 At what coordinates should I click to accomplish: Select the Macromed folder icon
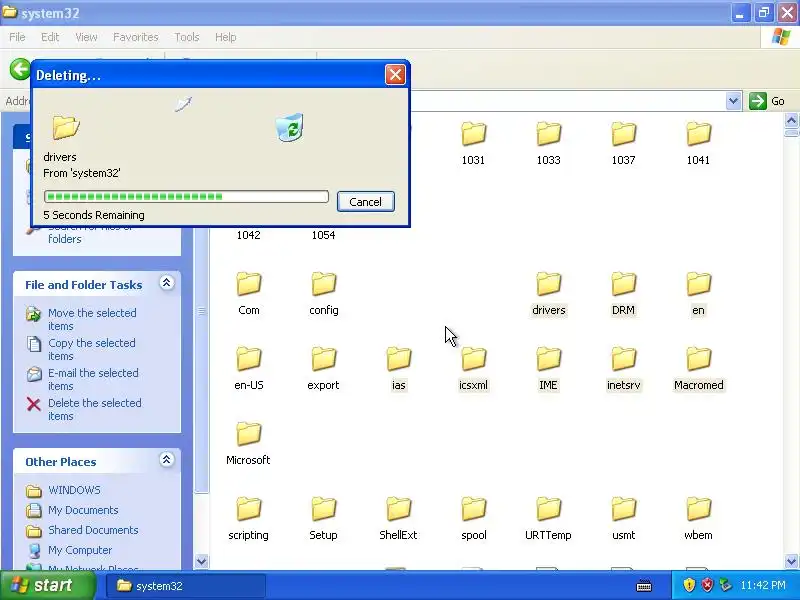(698, 359)
